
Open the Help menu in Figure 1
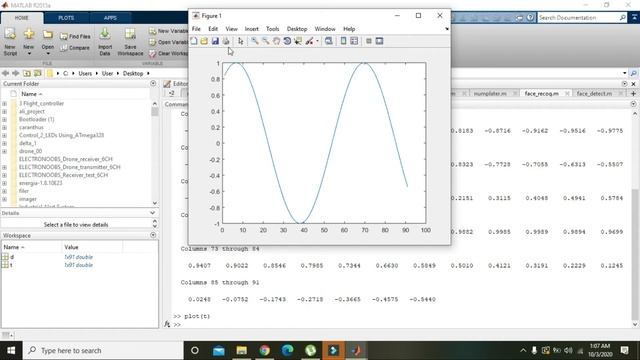pos(349,29)
